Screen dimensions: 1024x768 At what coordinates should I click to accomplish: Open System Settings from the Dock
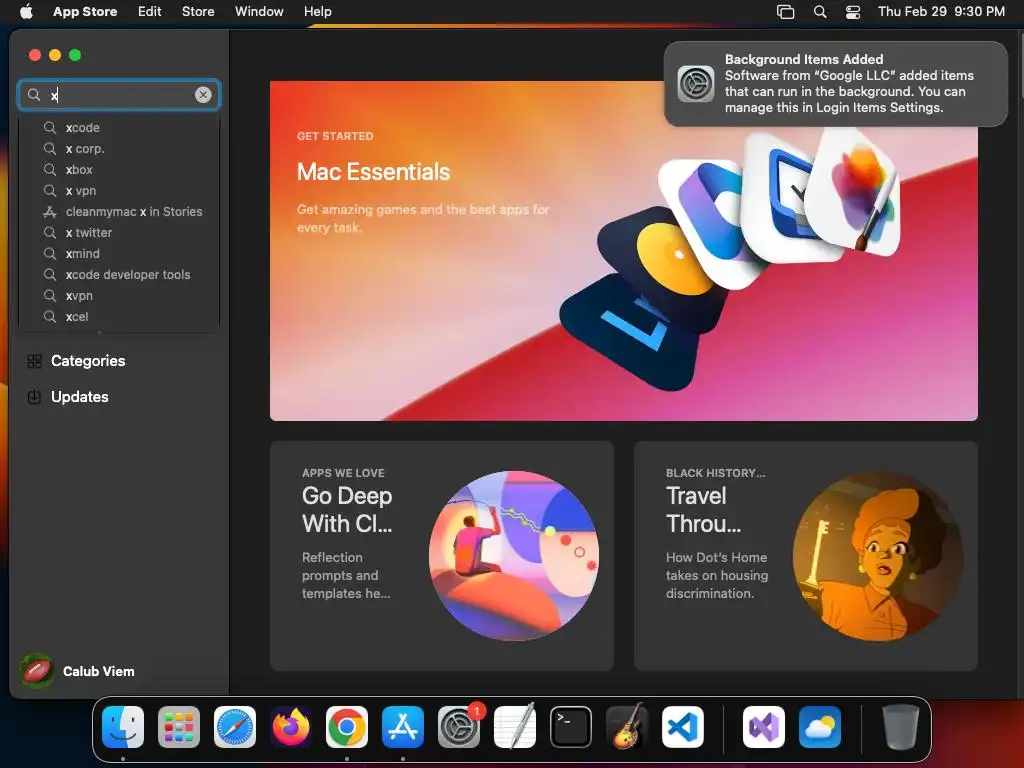(459, 727)
